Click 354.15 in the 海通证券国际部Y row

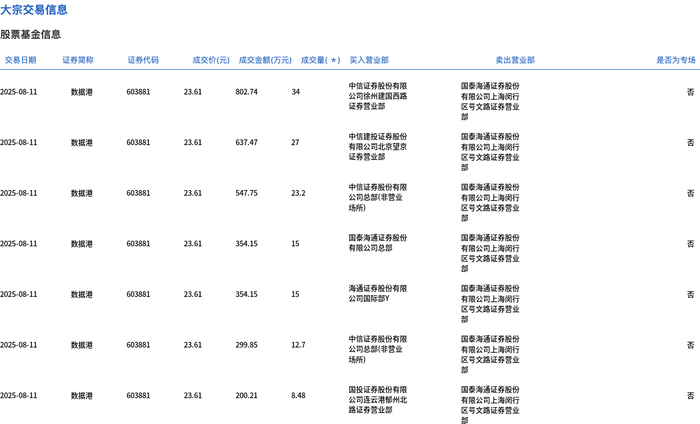click(247, 294)
